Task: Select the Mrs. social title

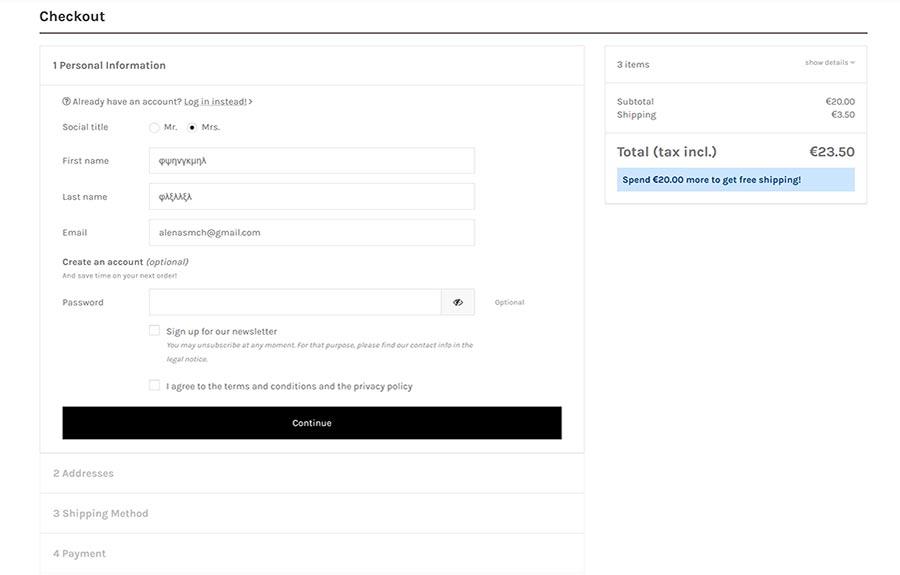Action: [x=192, y=127]
